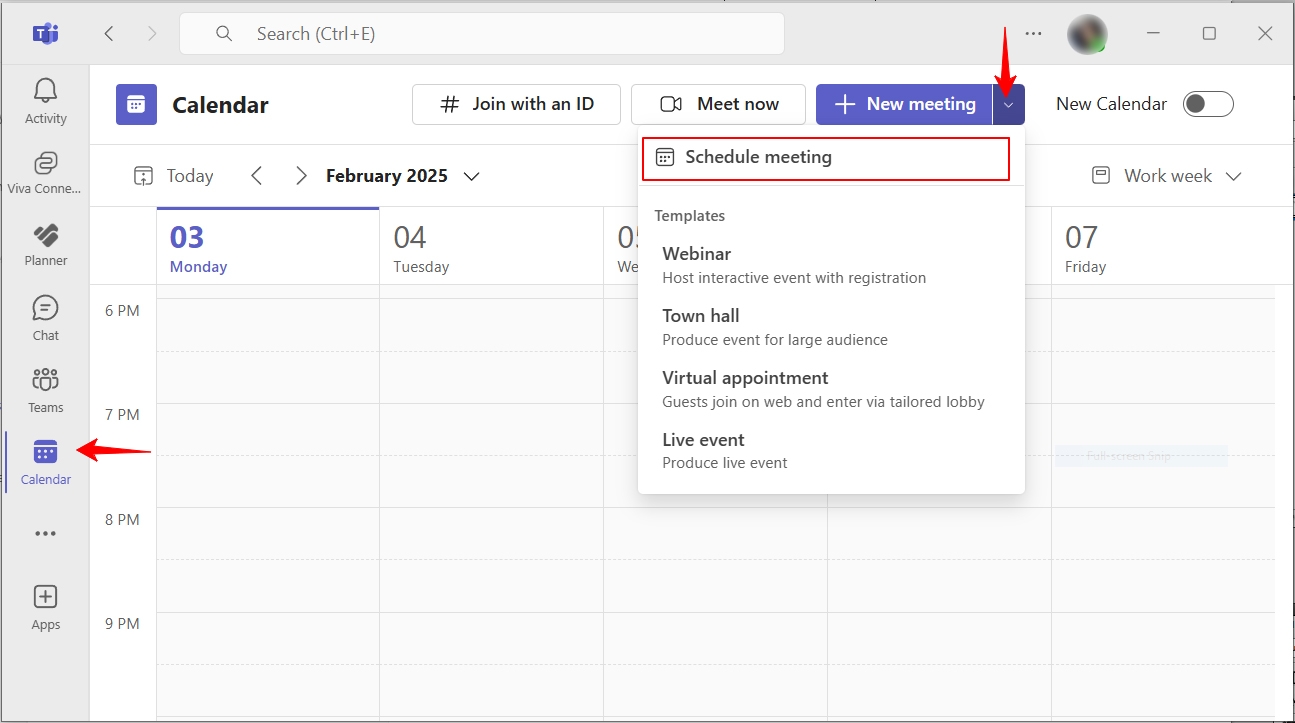Click the Microsoft Teams logo
1295x723 pixels.
(x=45, y=33)
